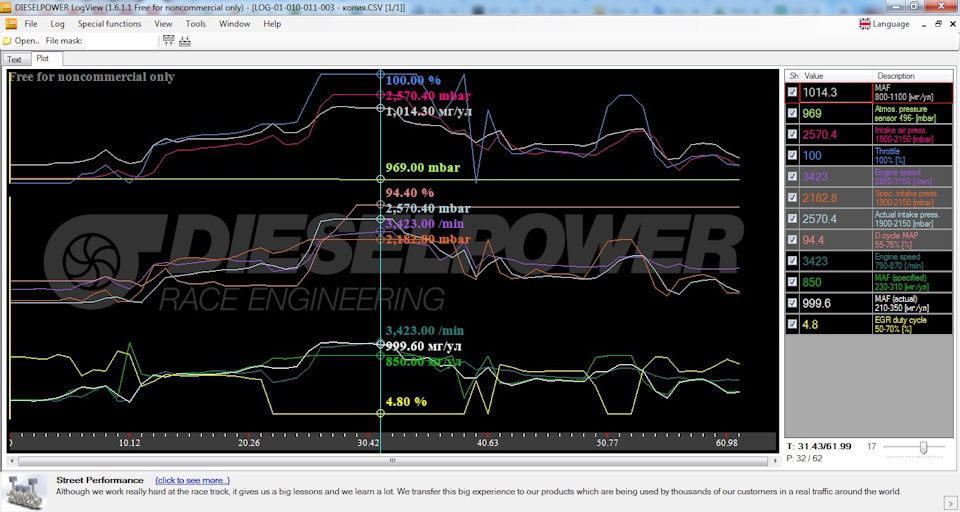Select the 1014.3 MAF value cell
The image size is (960, 512).
[x=836, y=92]
